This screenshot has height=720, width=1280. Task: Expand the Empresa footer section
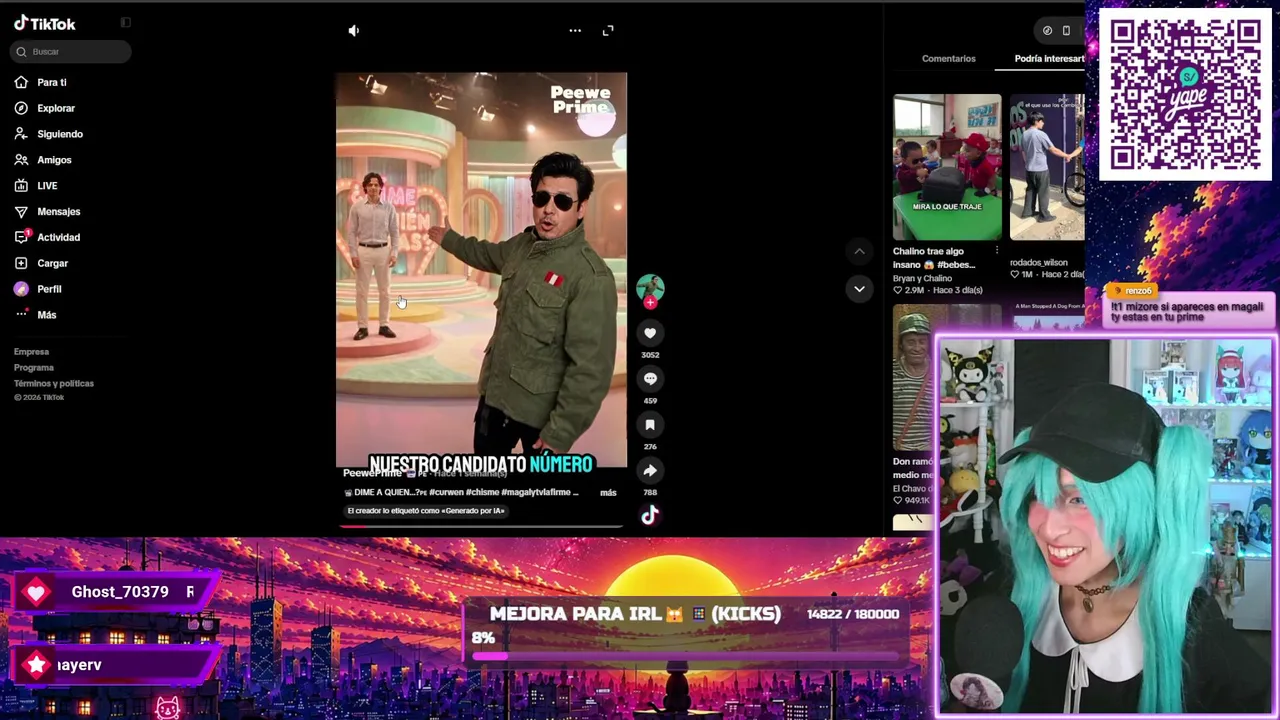[31, 352]
